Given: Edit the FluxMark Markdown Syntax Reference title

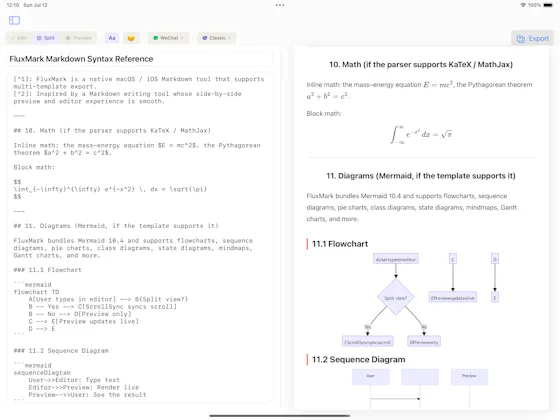Looking at the screenshot, I should (140, 59).
